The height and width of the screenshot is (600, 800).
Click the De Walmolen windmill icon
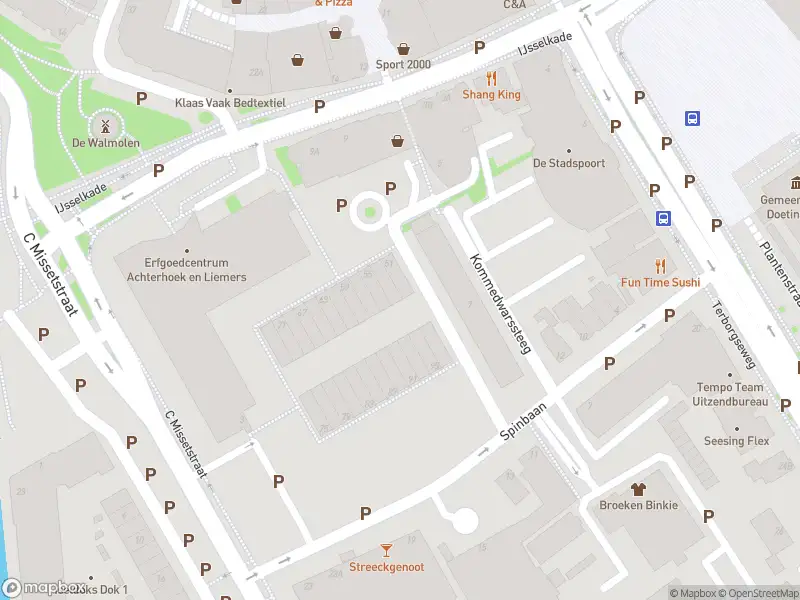105,125
